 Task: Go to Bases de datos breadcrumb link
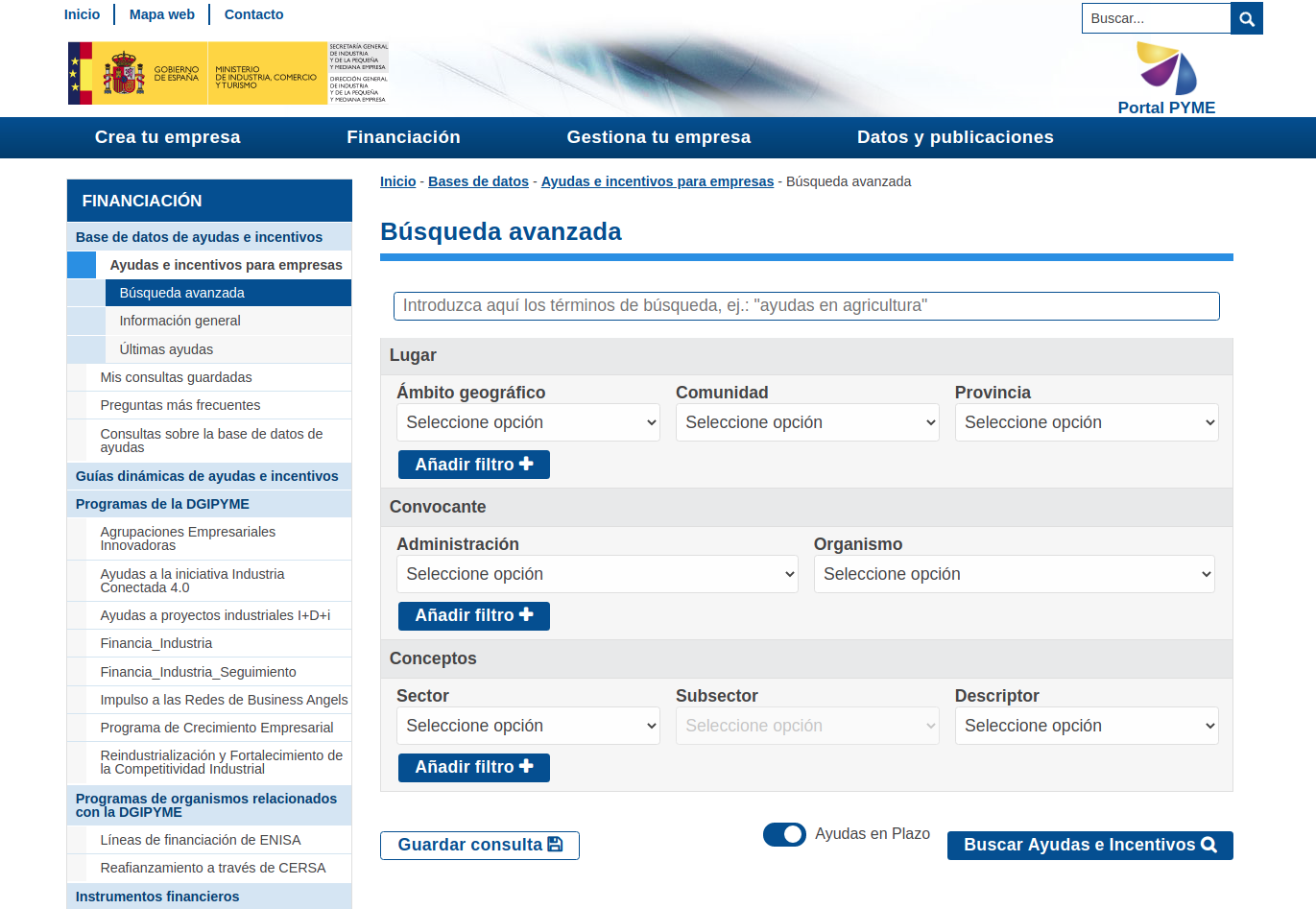[x=478, y=181]
